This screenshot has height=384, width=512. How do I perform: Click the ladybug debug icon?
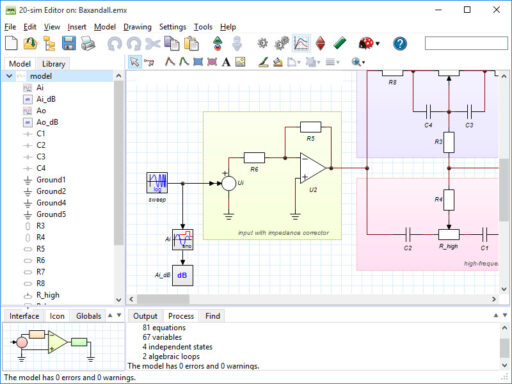click(x=366, y=43)
